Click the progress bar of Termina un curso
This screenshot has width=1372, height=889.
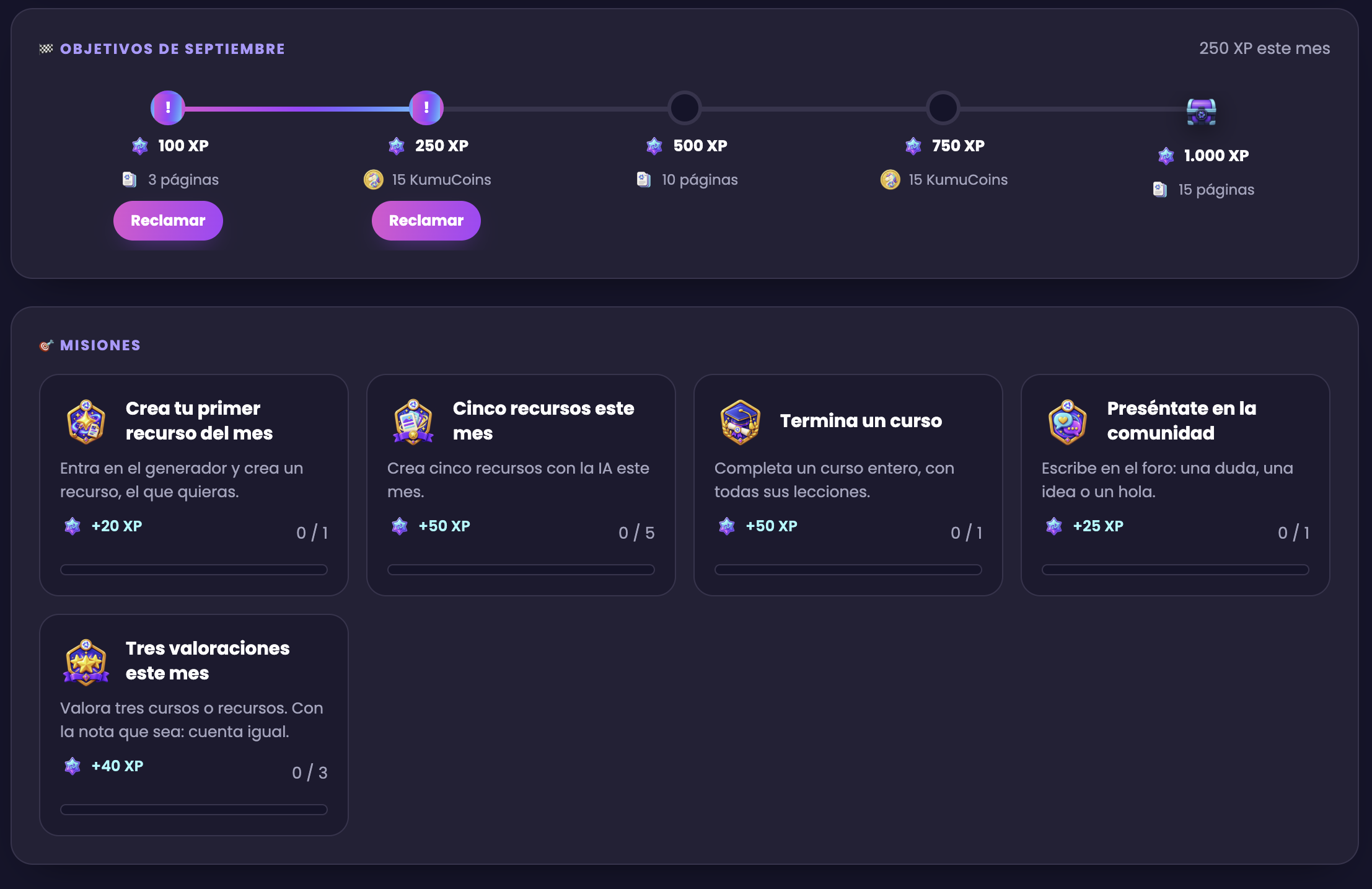click(x=848, y=570)
